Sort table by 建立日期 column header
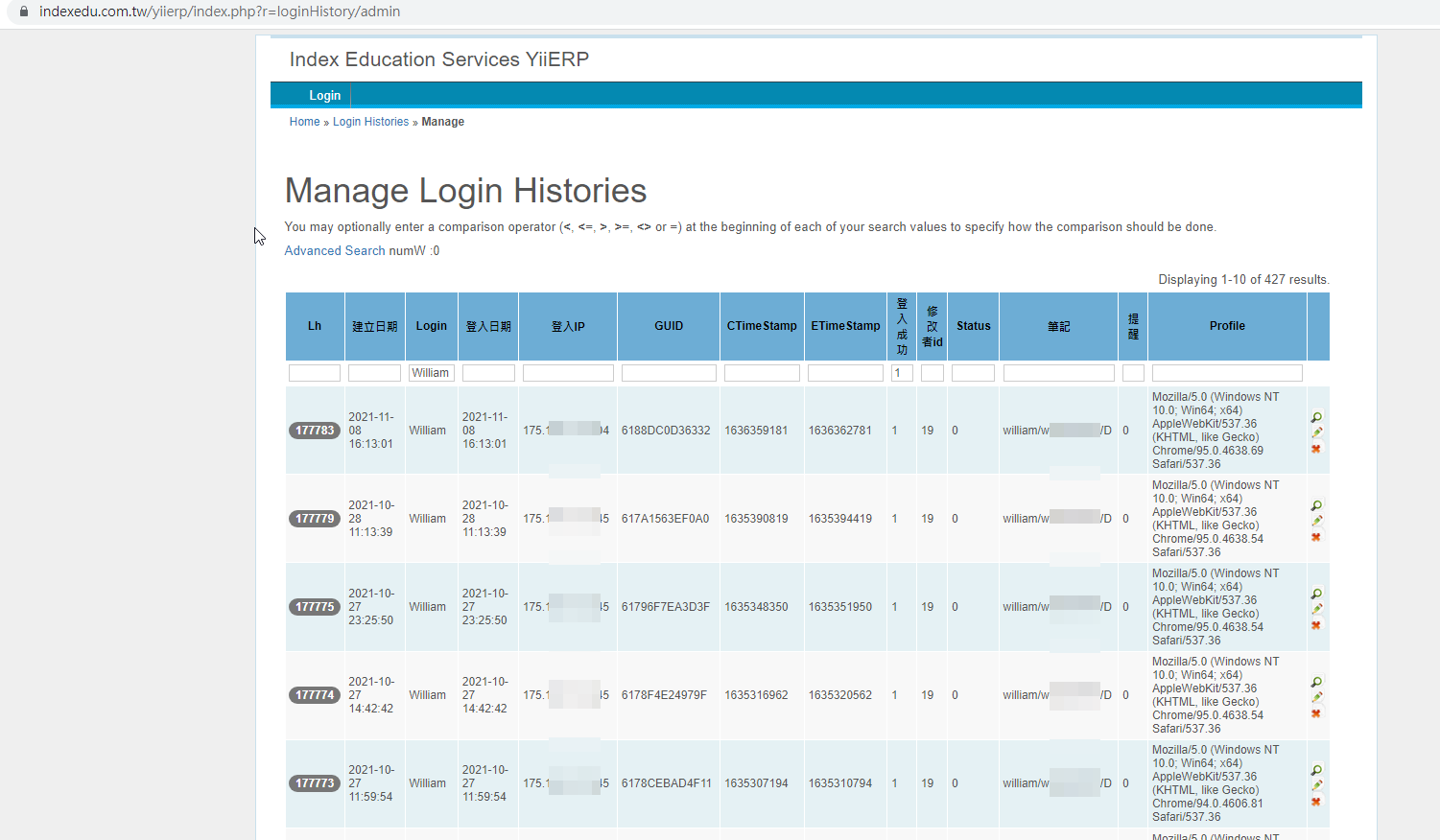The image size is (1440, 840). (374, 326)
